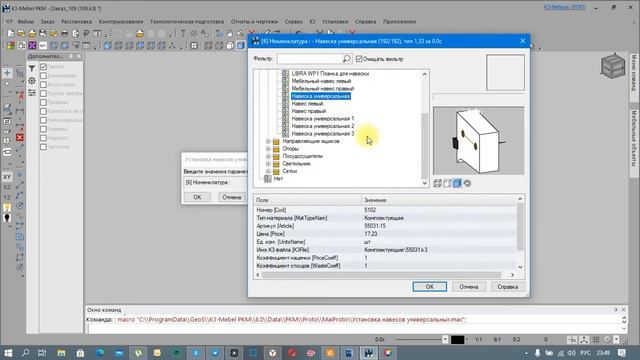This screenshot has height=360, width=640.
Task: Open the "Сервис" menu
Action: pos(293,22)
